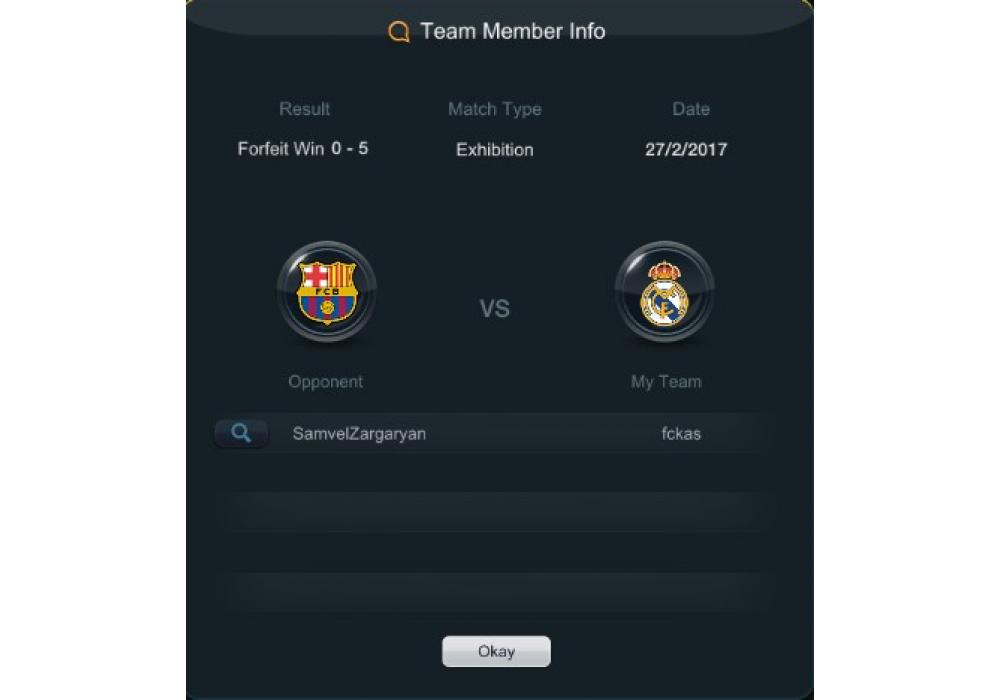Click the 27/2/2017 date value
This screenshot has width=1000, height=700.
(x=686, y=150)
